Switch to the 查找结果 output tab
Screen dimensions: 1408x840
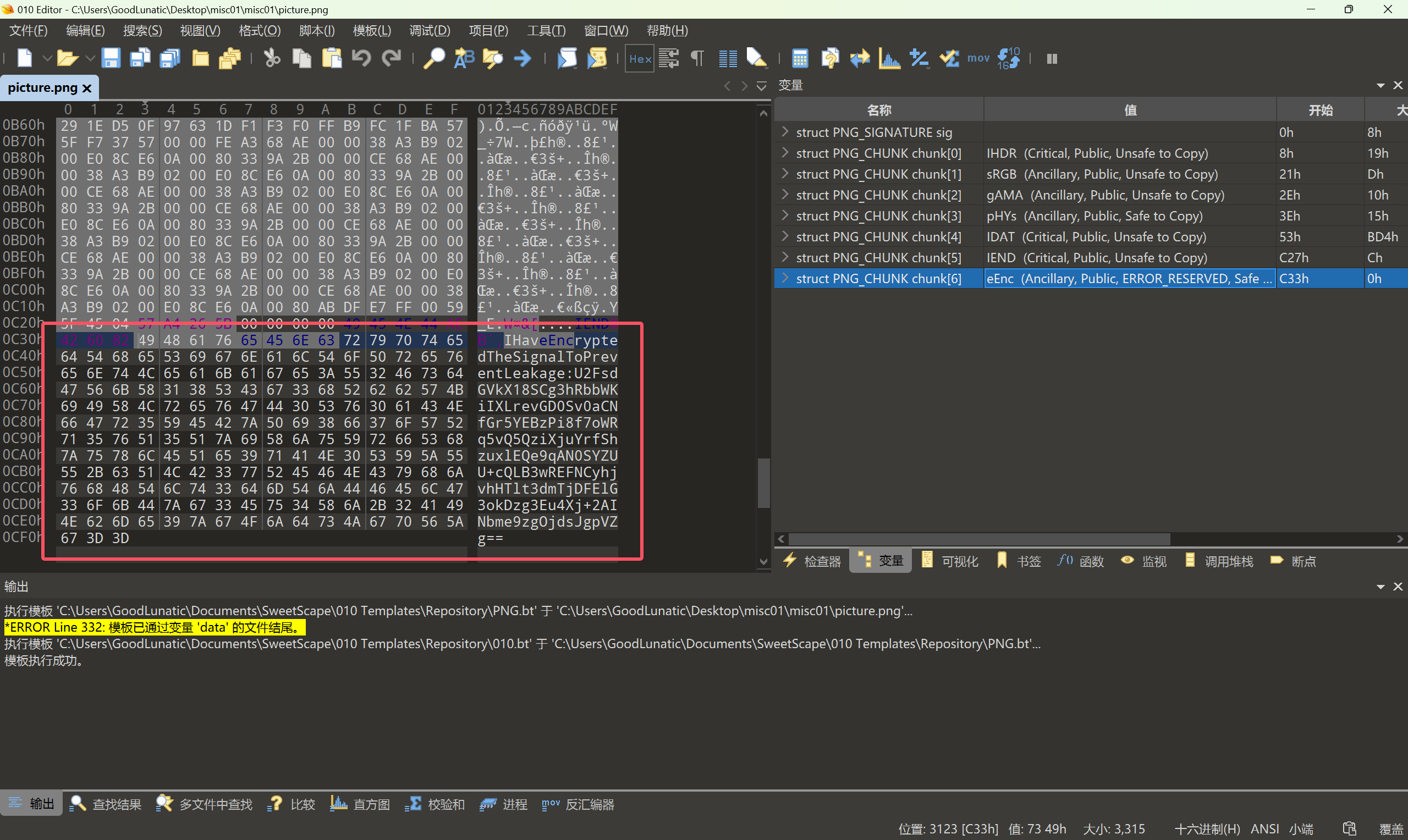(105, 804)
